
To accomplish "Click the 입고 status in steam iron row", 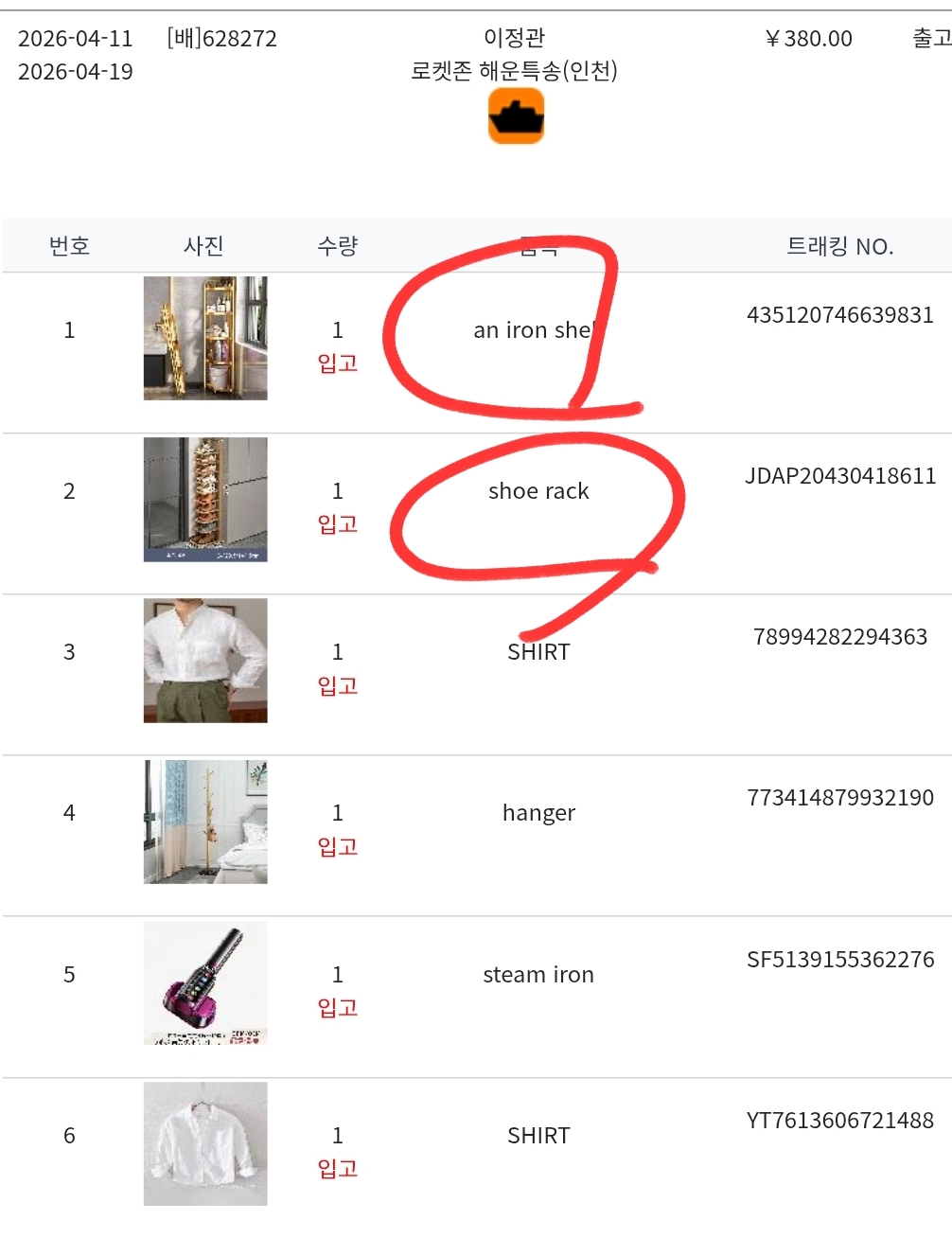I will click(x=338, y=1008).
